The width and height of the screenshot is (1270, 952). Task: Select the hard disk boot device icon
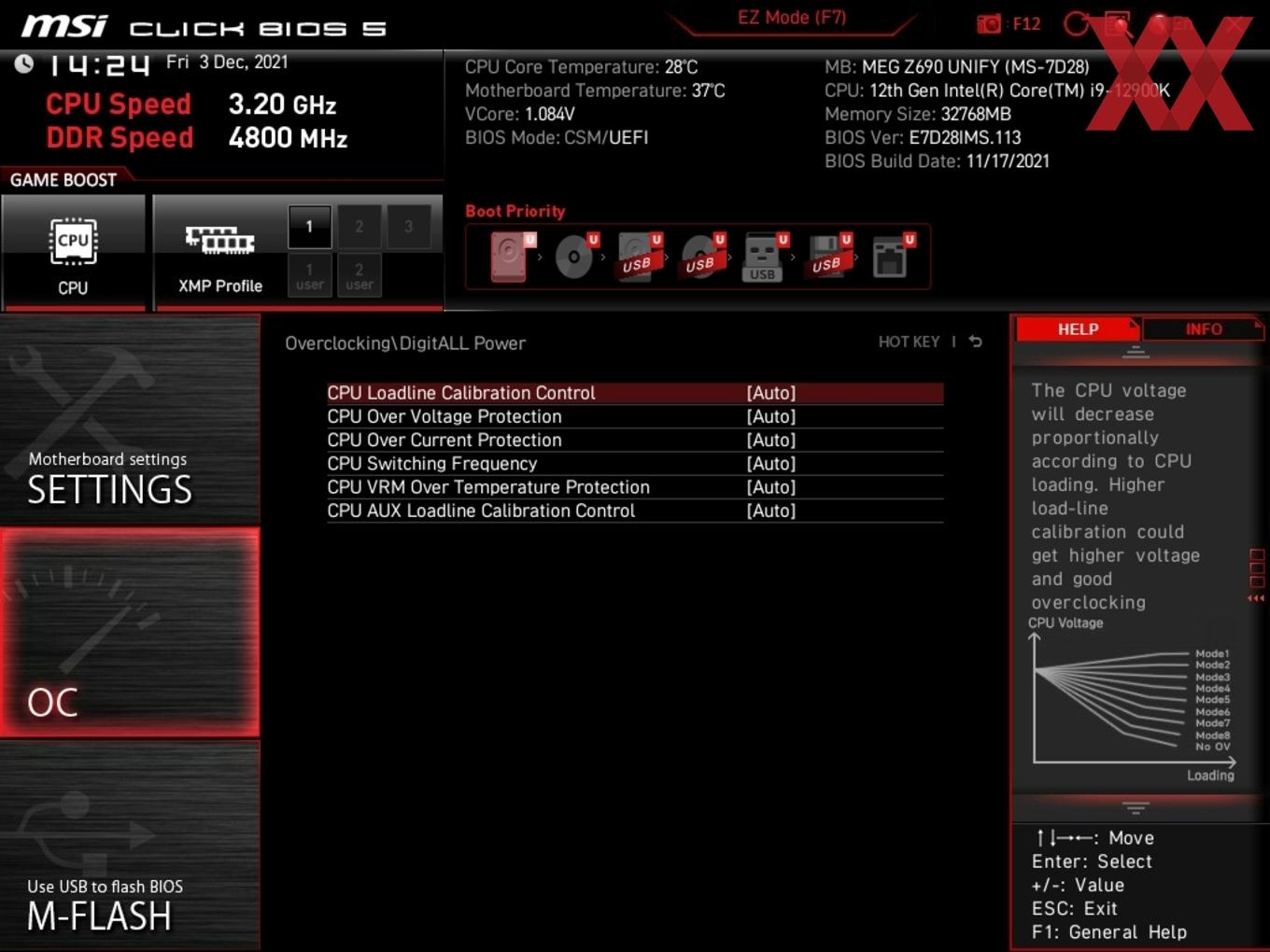pos(510,257)
